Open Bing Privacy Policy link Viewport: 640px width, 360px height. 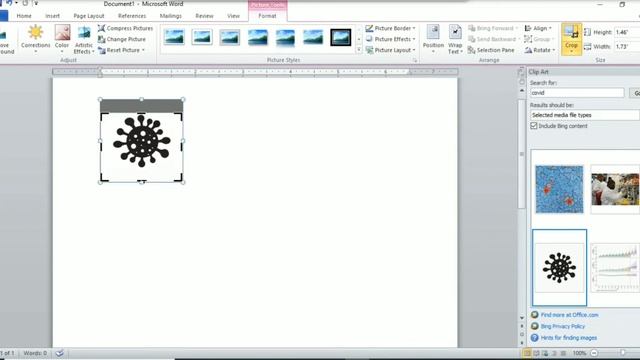click(x=562, y=327)
